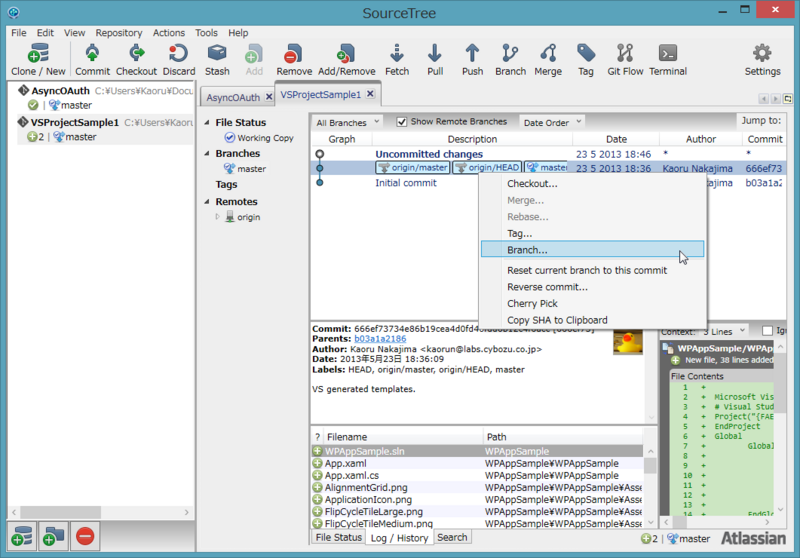Switch to the AsyncOAuth tab
This screenshot has height=558, width=800.
[233, 97]
